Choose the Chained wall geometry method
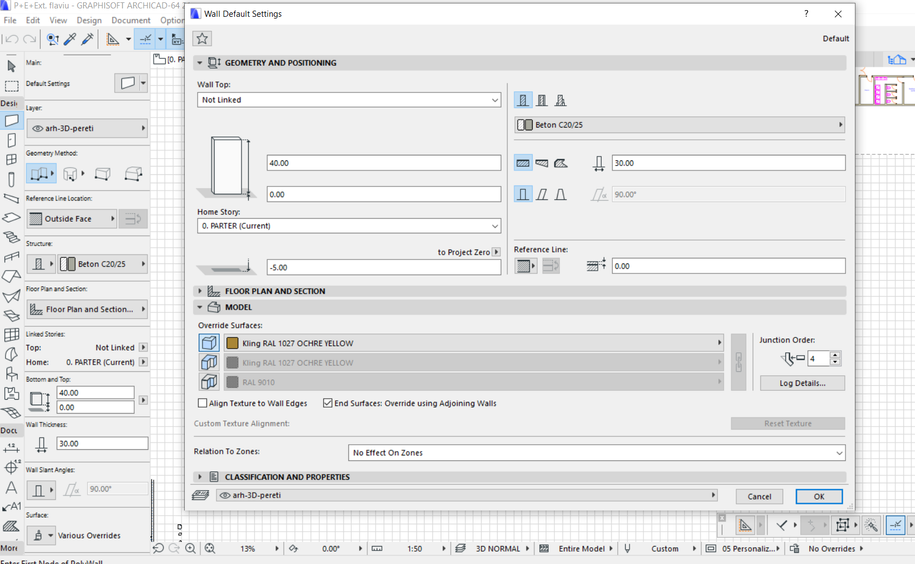Image resolution: width=915 pixels, height=564 pixels. [41, 173]
